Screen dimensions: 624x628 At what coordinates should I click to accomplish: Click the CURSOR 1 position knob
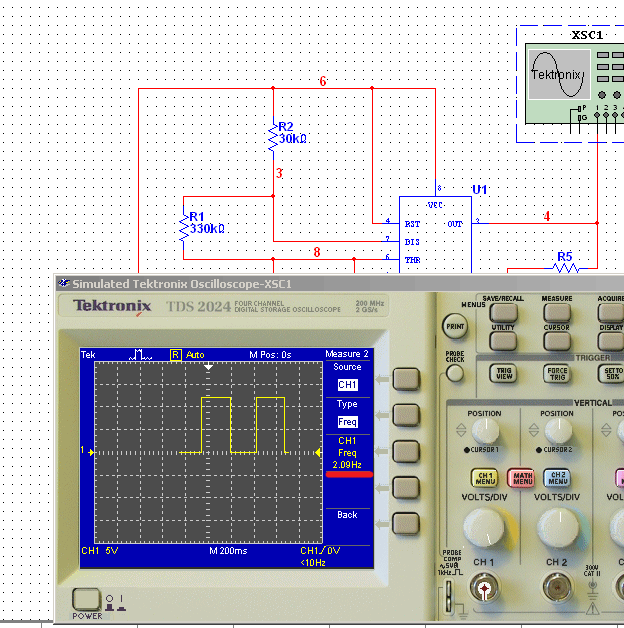tap(485, 431)
